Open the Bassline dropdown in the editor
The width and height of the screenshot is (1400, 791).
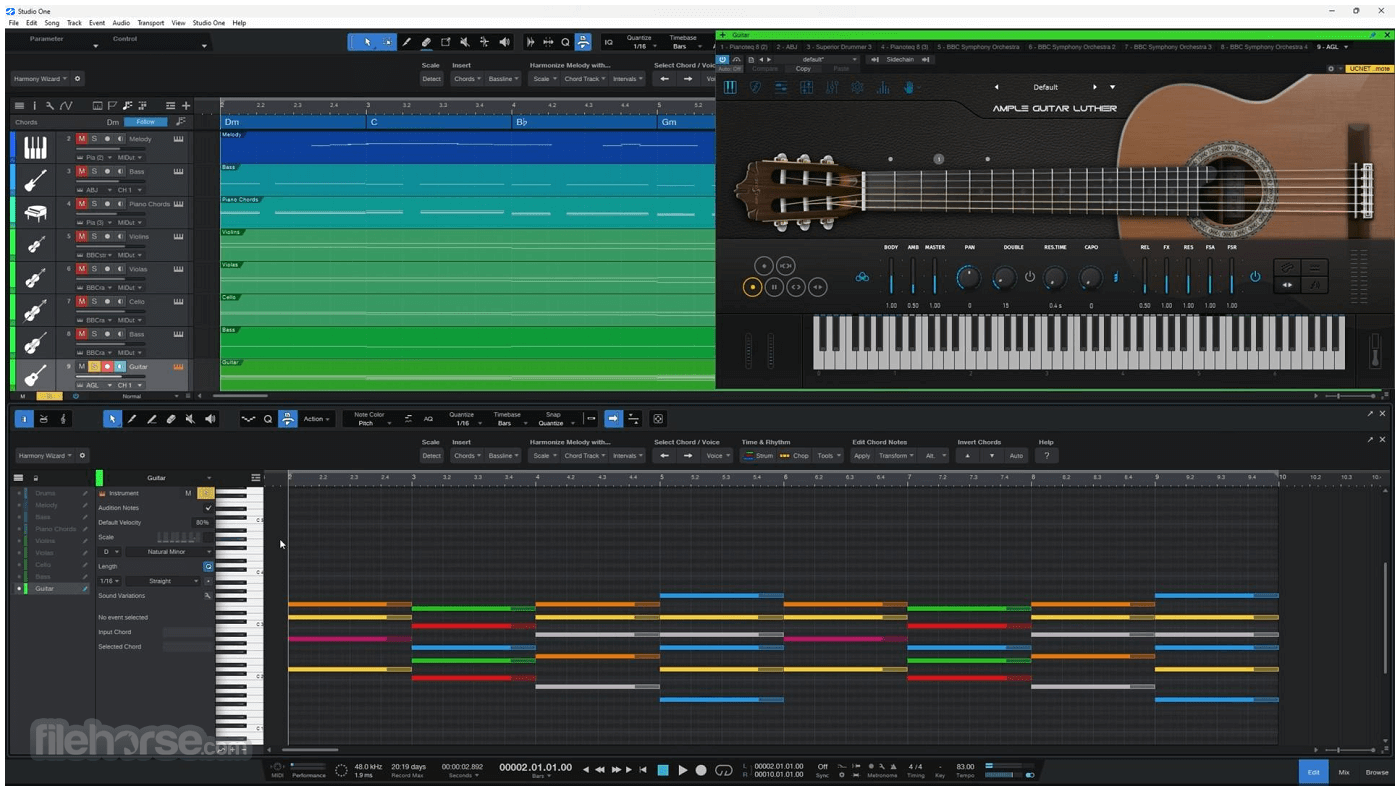tap(503, 456)
